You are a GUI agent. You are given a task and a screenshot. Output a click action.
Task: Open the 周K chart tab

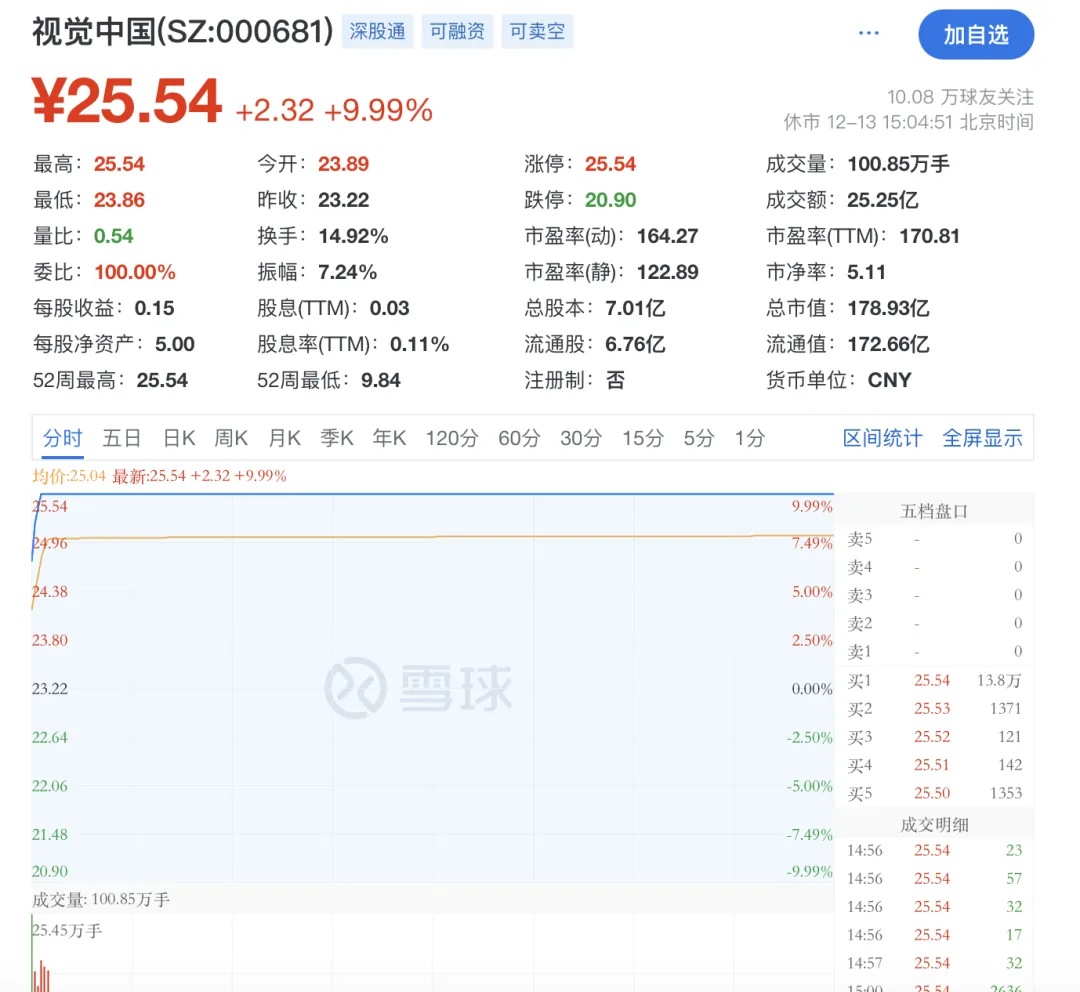coord(231,438)
